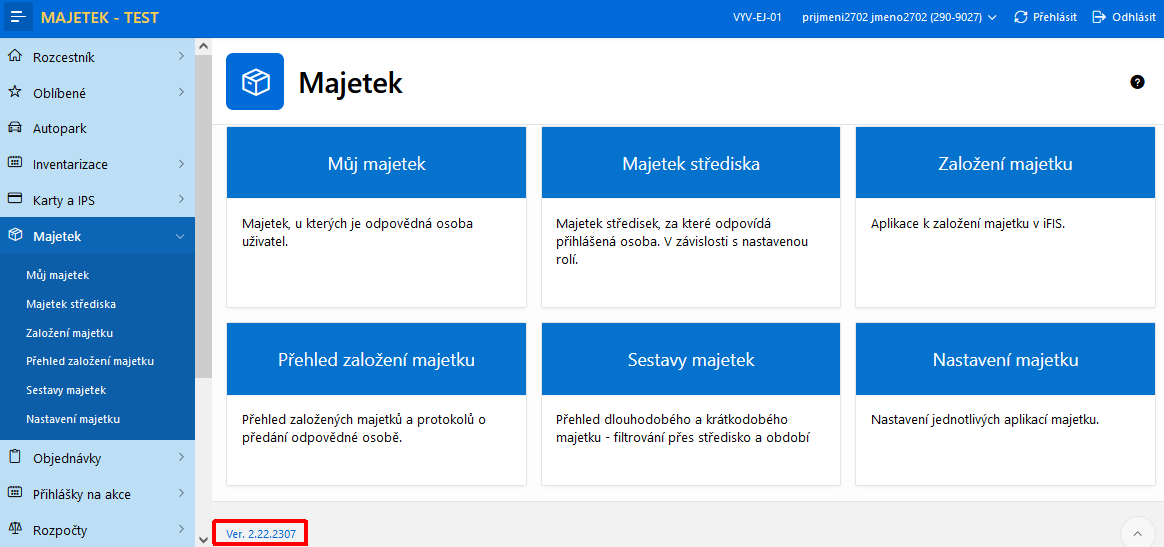Image resolution: width=1164 pixels, height=547 pixels.
Task: Click the sidebar scrollbar down arrow
Action: (203, 540)
